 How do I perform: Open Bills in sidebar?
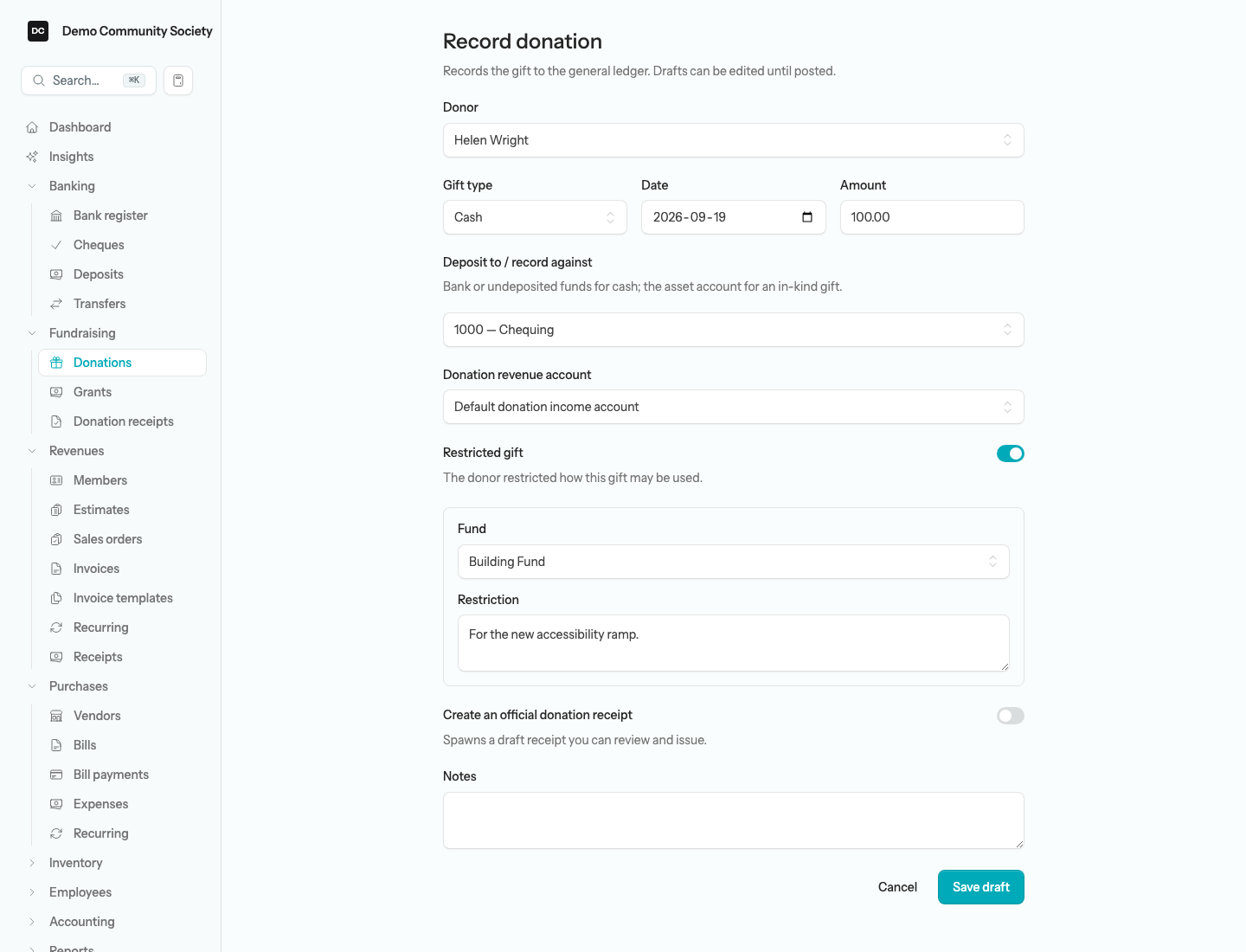pos(122,745)
